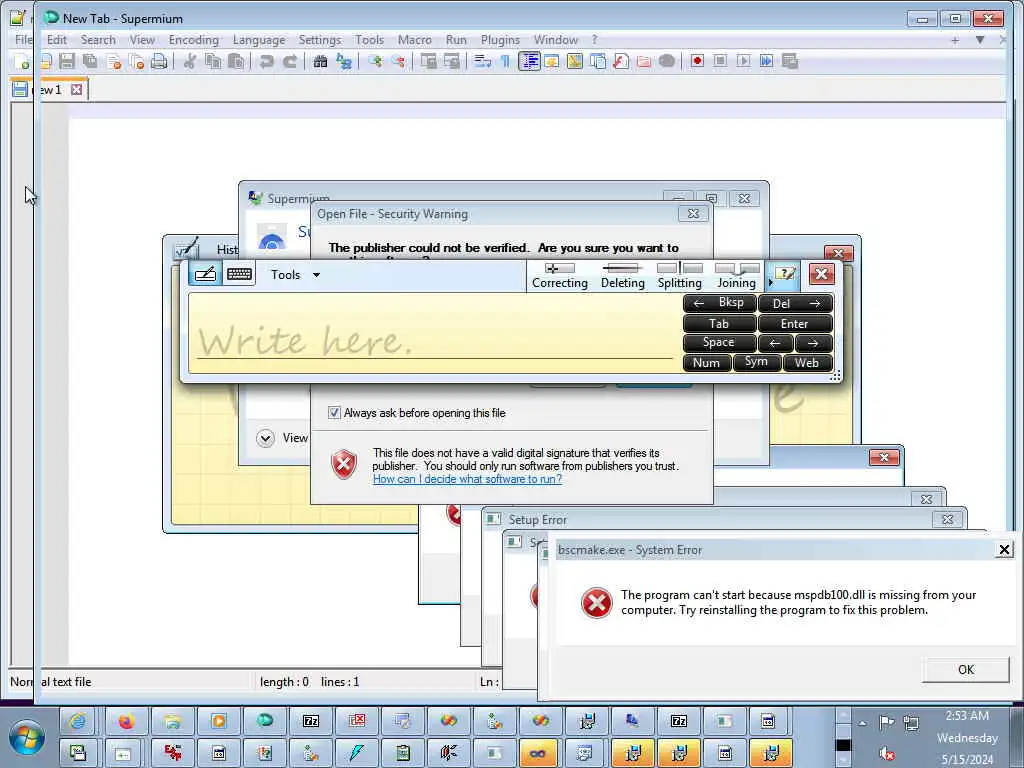Close the 'new 1' document tab
The image size is (1024, 768).
coord(76,89)
